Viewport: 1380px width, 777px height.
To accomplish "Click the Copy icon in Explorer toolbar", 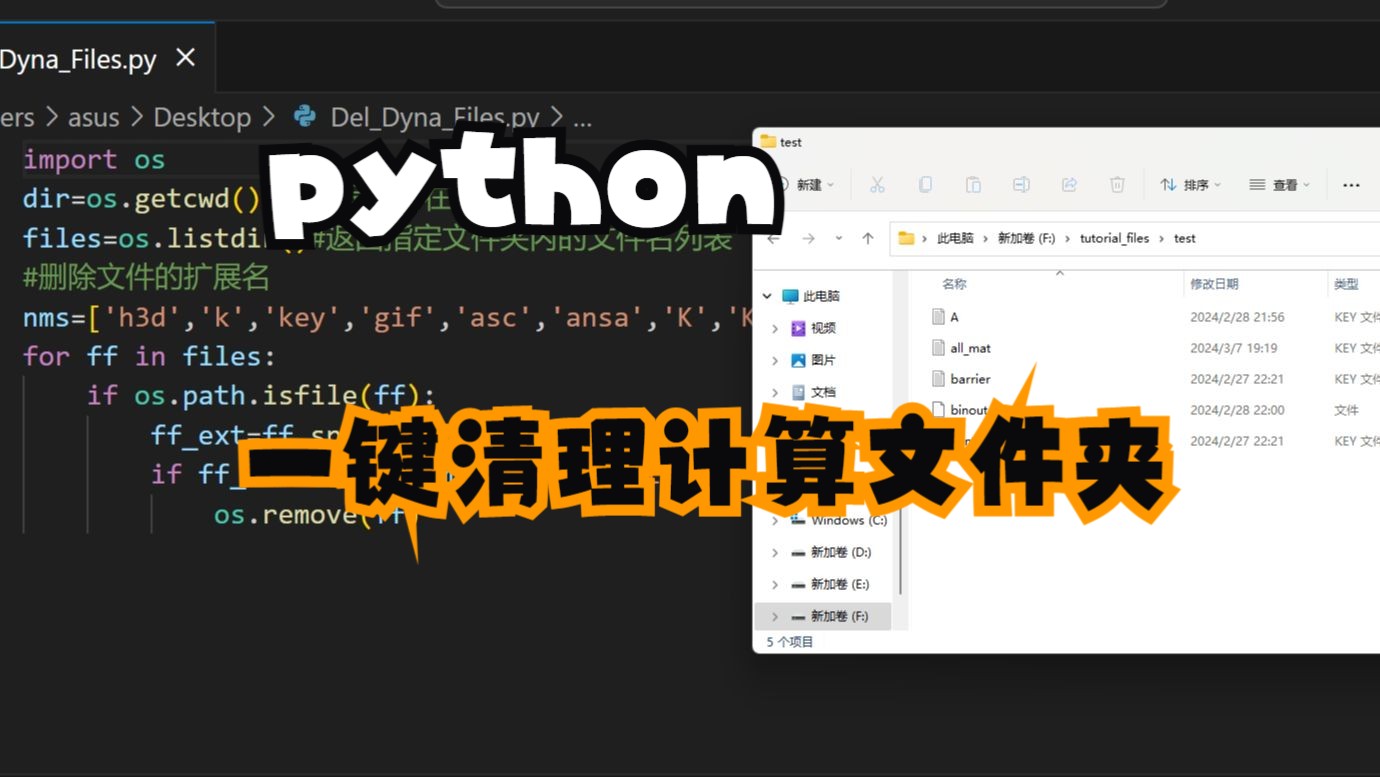I will click(x=925, y=185).
